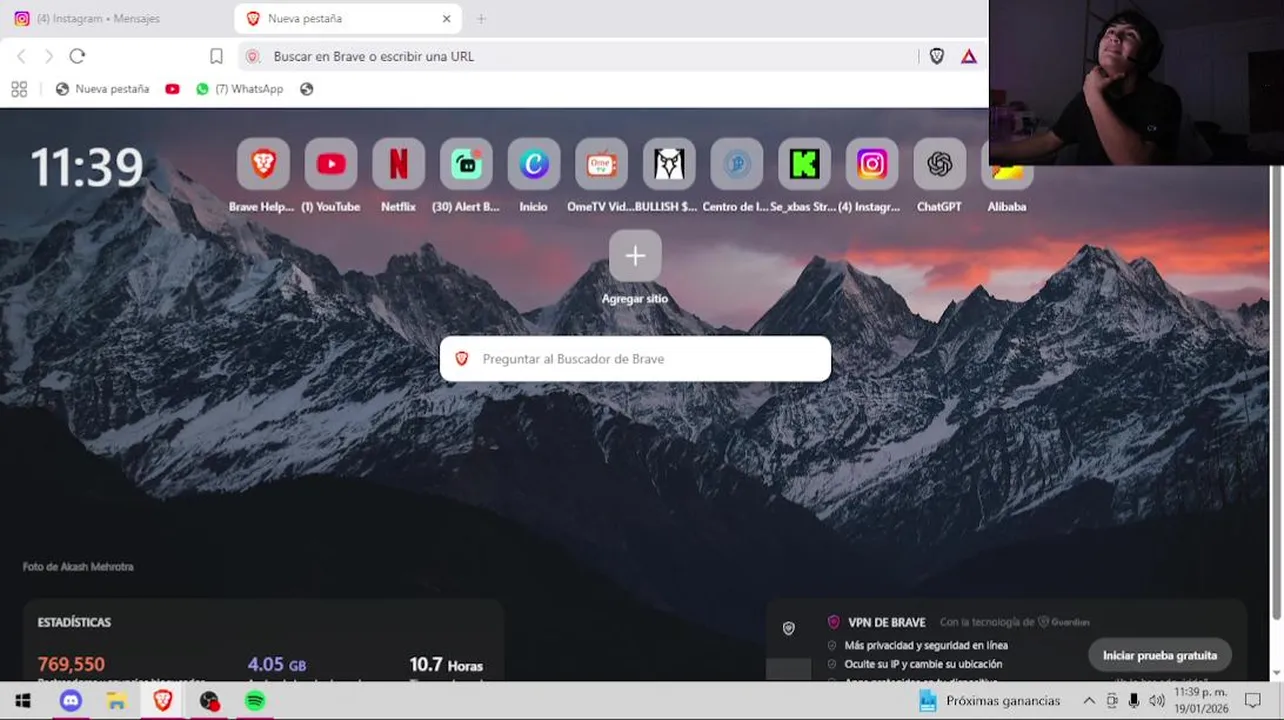The height and width of the screenshot is (720, 1284).
Task: Click the VPN DE BRAVE heading
Action: [x=887, y=622]
